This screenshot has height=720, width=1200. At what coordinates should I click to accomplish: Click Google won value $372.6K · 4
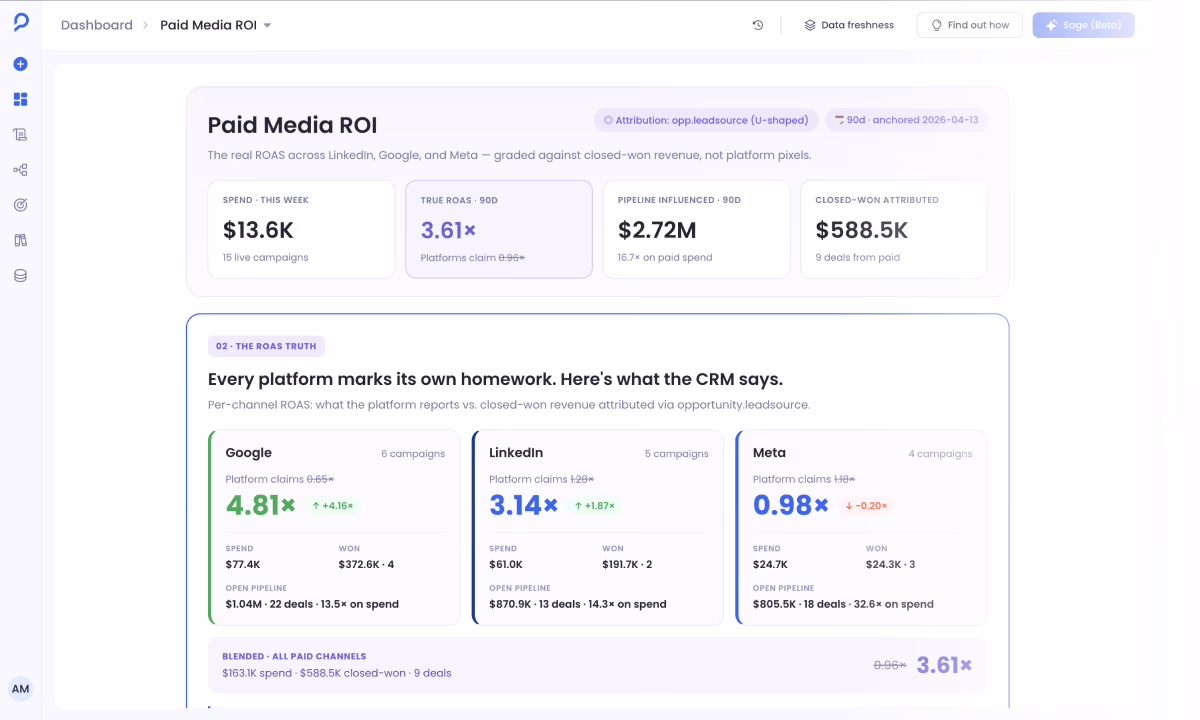[367, 564]
